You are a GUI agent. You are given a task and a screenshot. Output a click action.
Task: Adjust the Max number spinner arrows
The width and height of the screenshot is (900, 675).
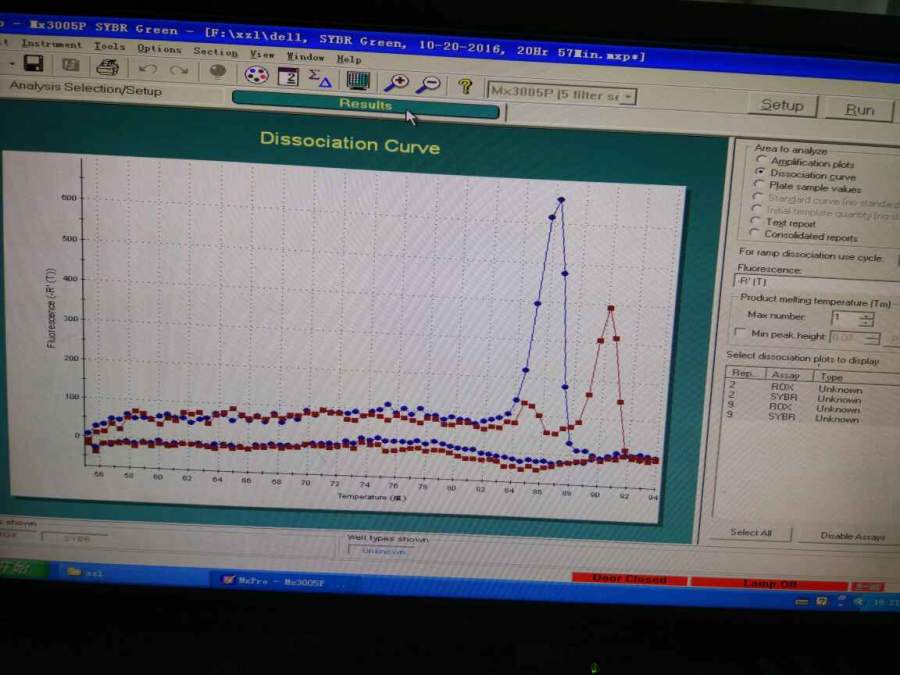click(x=866, y=319)
